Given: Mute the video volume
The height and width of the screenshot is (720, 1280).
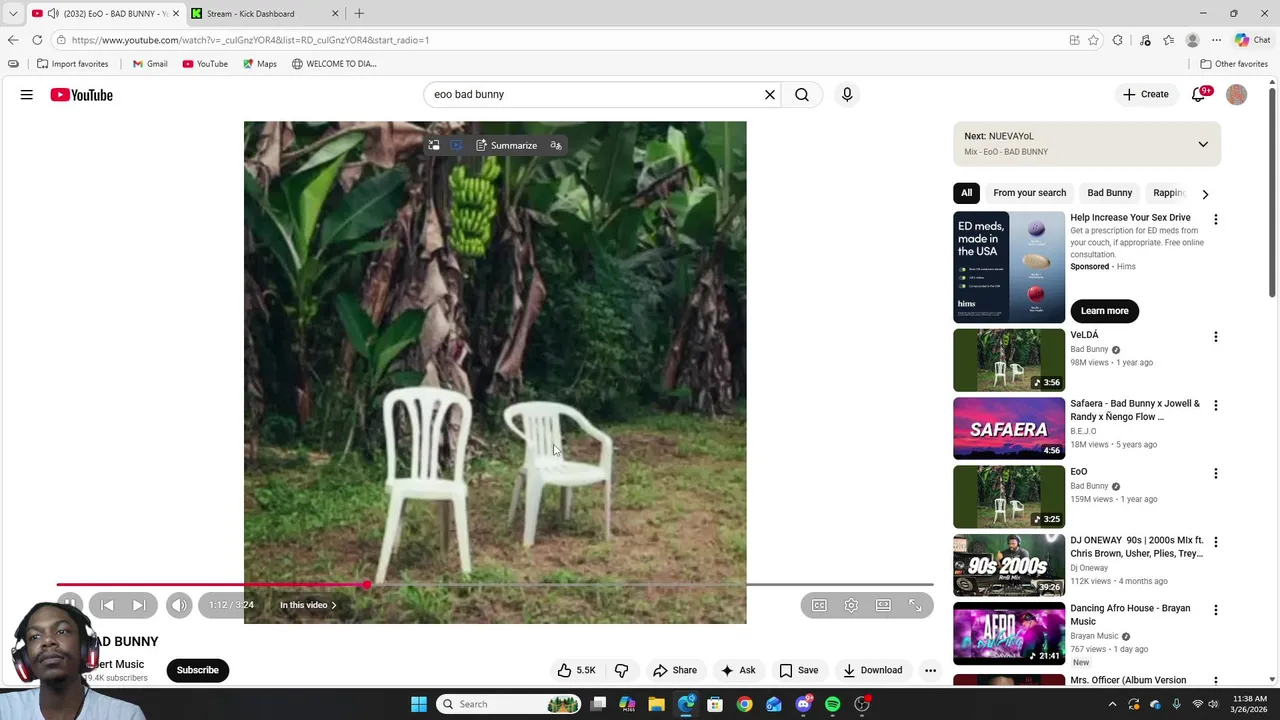Looking at the screenshot, I should [x=179, y=605].
